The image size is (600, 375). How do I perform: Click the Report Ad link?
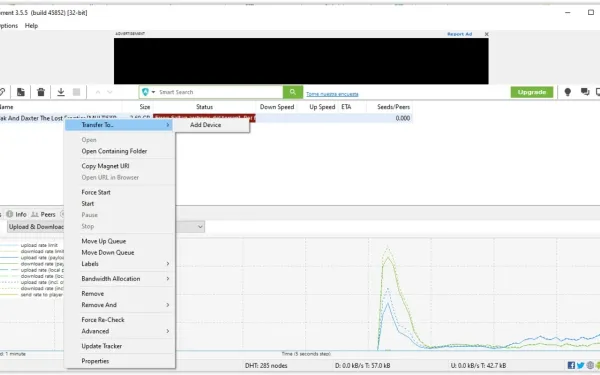459,34
